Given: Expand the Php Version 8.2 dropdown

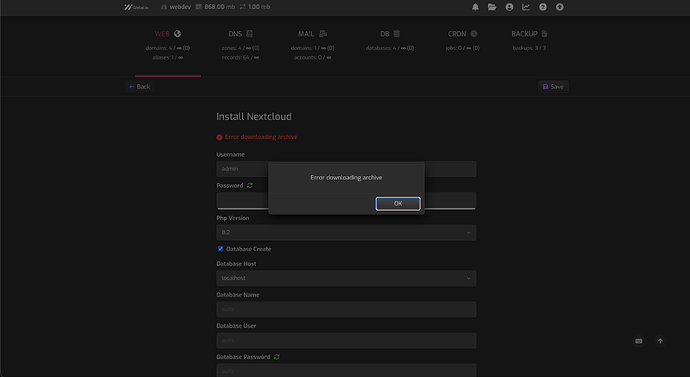Looking at the screenshot, I should pyautogui.click(x=346, y=232).
